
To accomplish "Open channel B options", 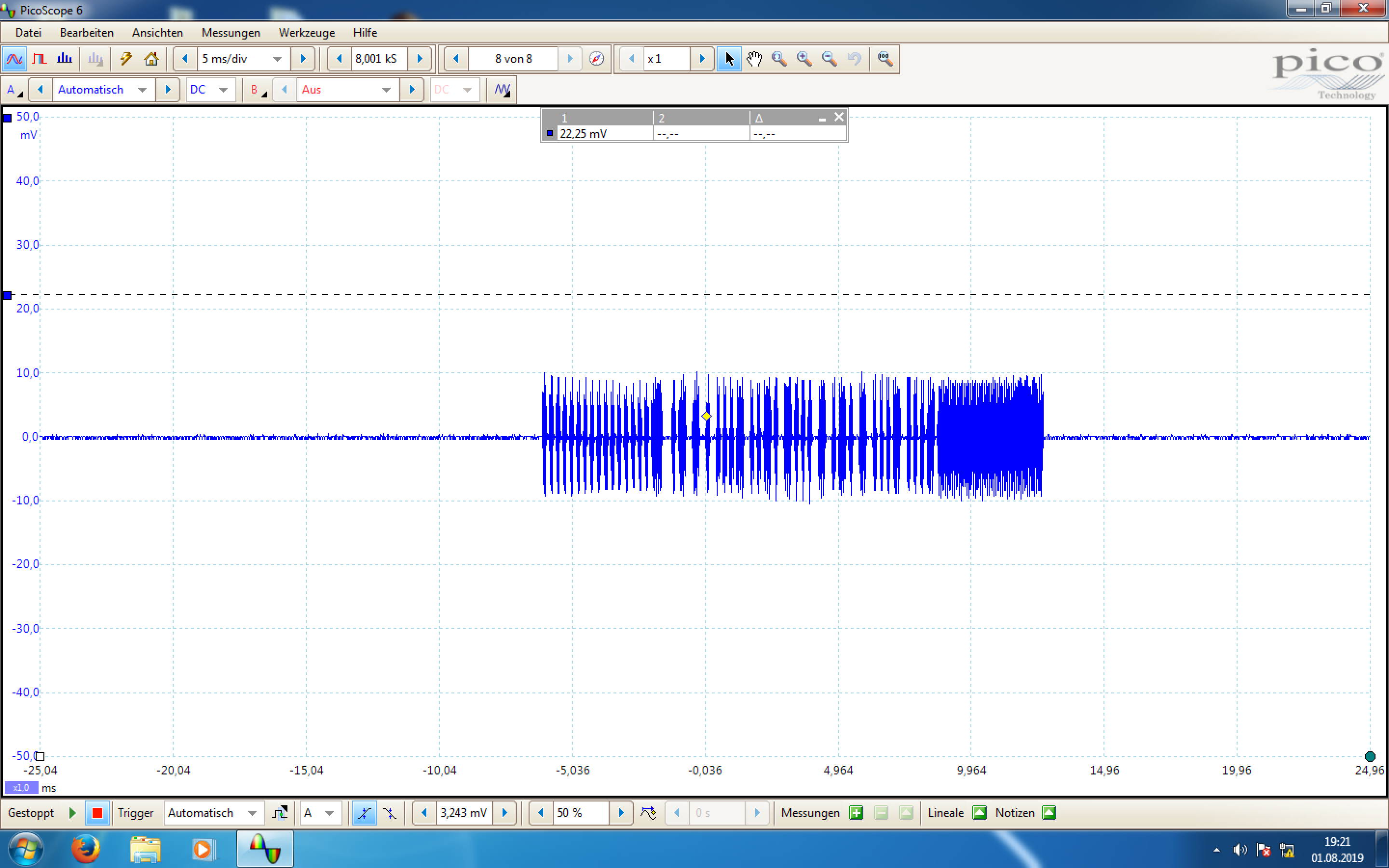I will pyautogui.click(x=259, y=90).
